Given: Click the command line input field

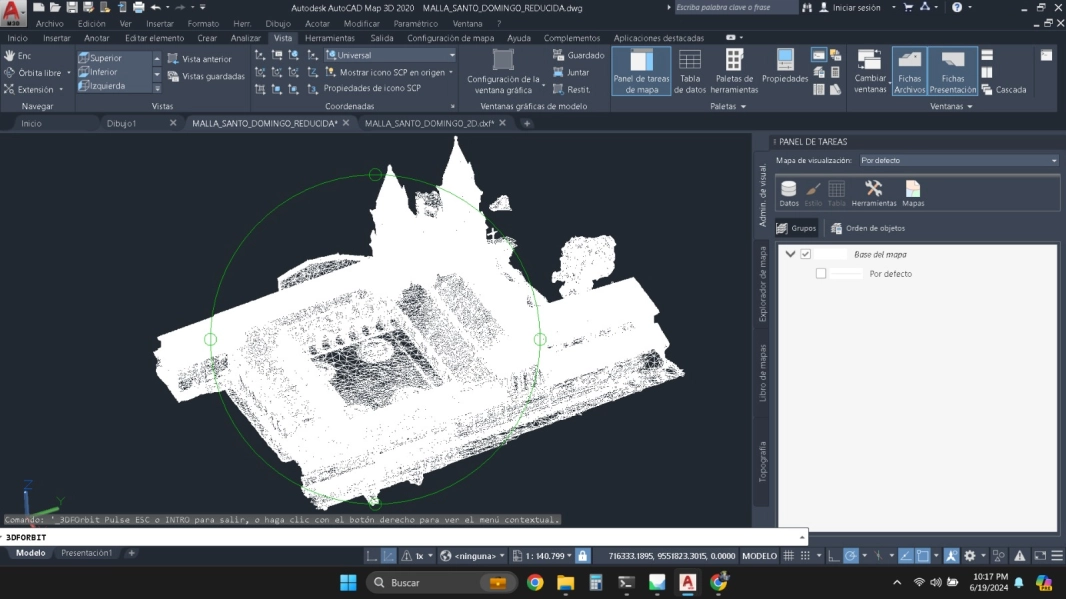Looking at the screenshot, I should pyautogui.click(x=400, y=537).
